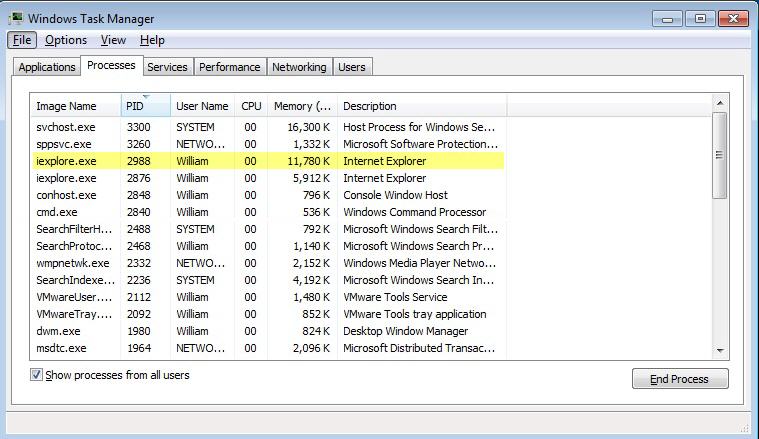This screenshot has height=439, width=759.
Task: Click the Task Manager title bar icon
Action: coord(15,18)
